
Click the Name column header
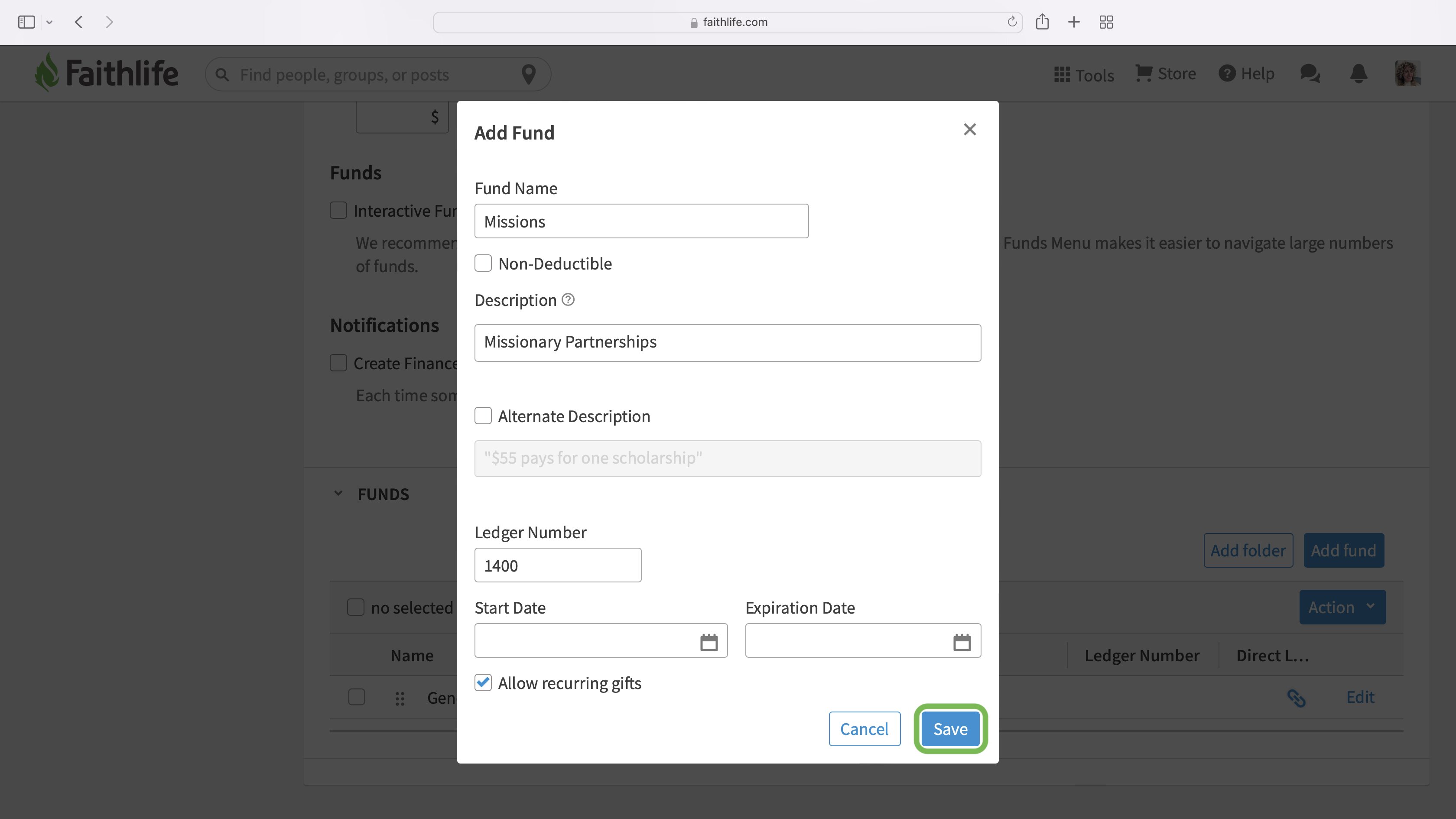click(412, 656)
